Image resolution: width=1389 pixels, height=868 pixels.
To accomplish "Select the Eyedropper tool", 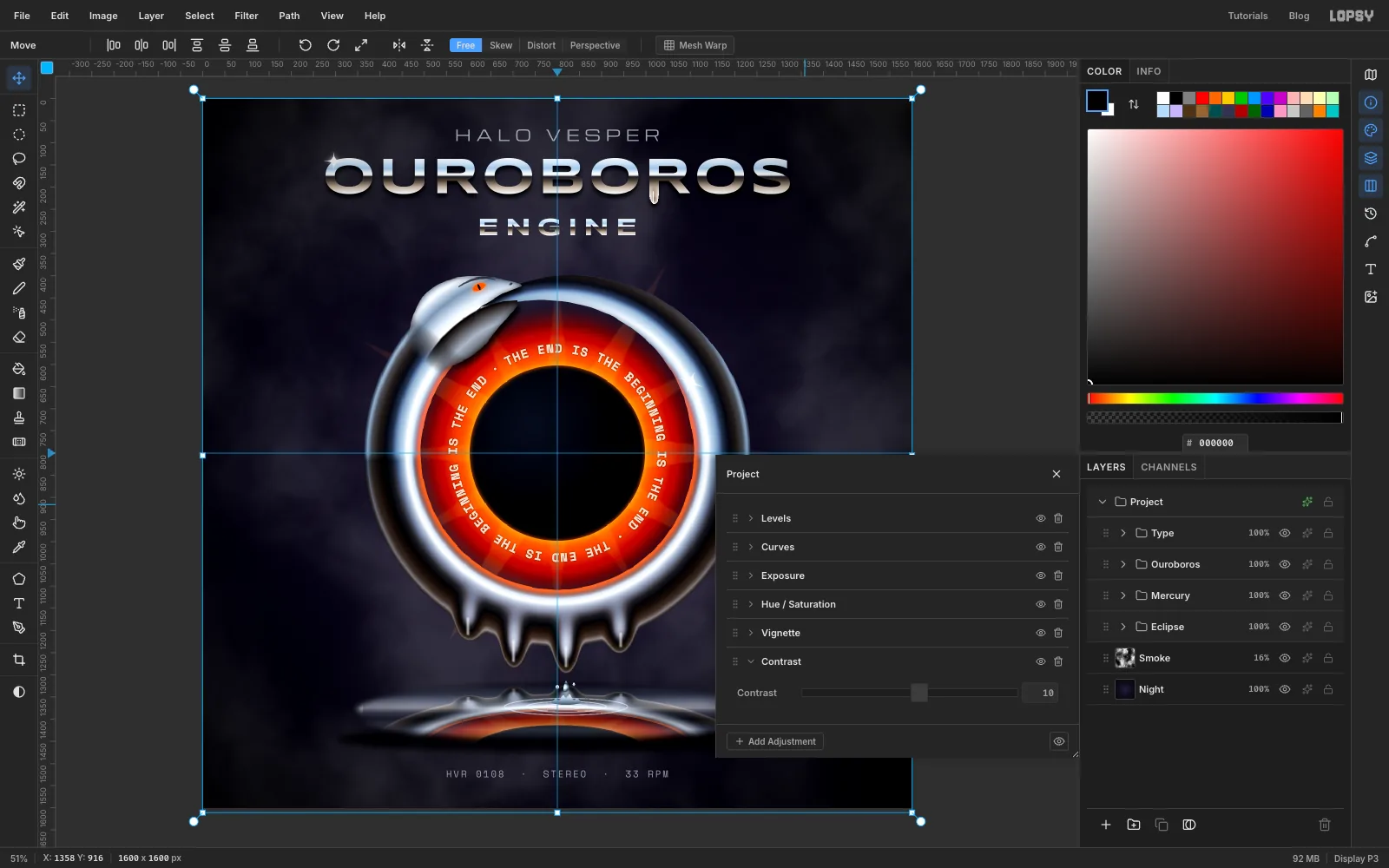I will (19, 547).
